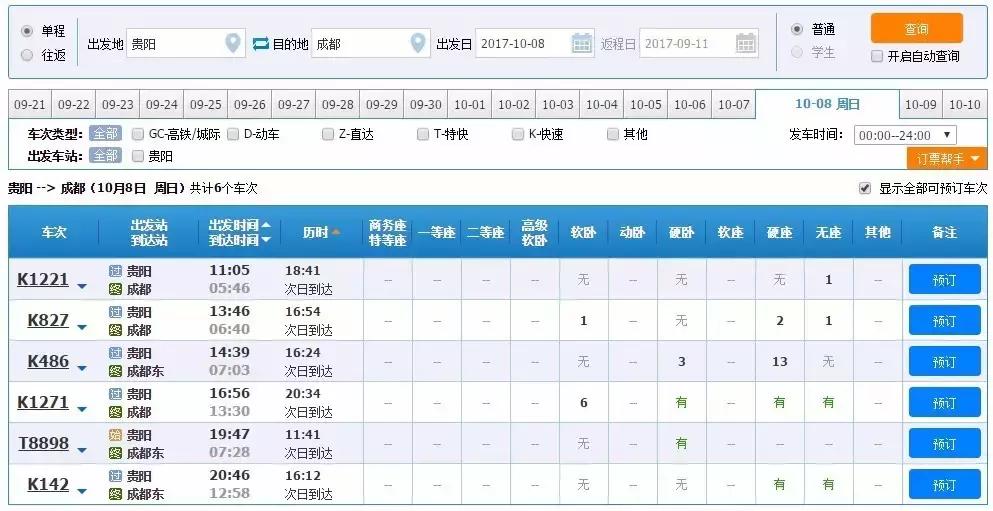
Task: Book train K1221 with 预订 button
Action: [x=944, y=279]
